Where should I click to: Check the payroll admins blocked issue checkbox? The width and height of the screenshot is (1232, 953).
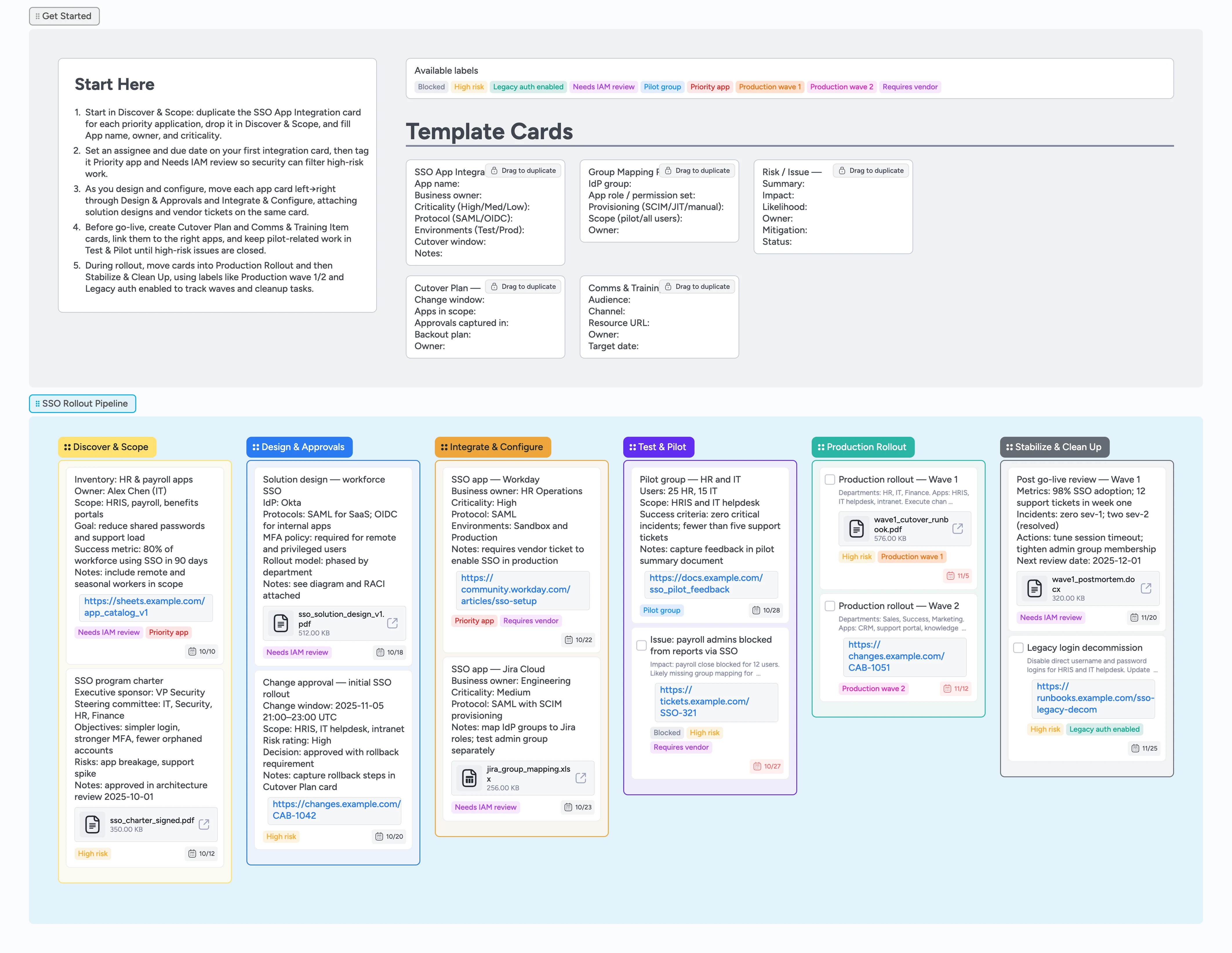click(642, 645)
